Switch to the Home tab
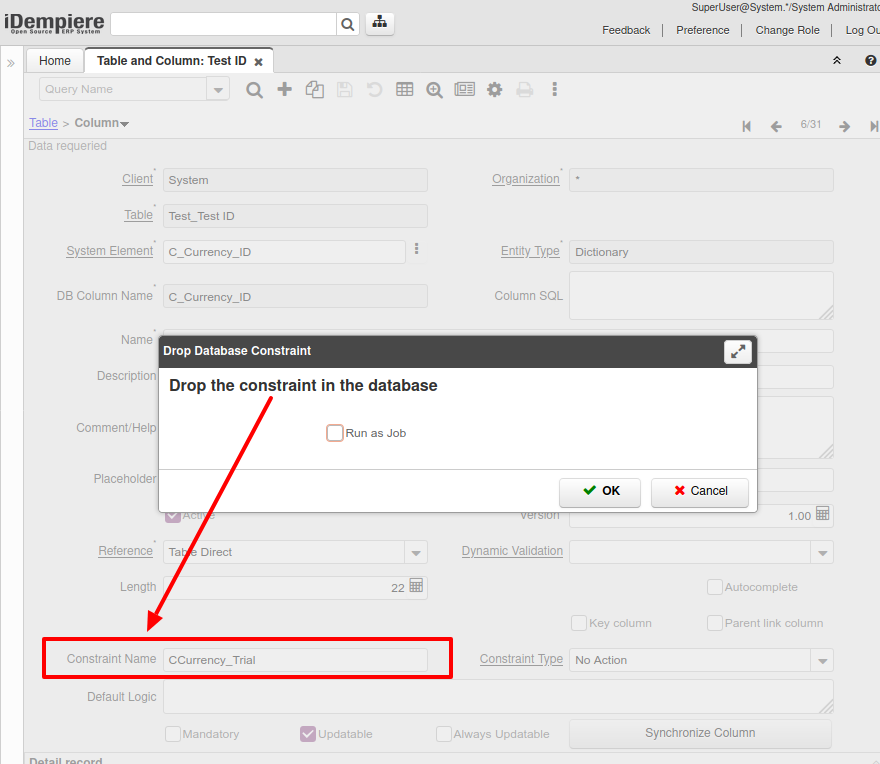 pyautogui.click(x=55, y=61)
